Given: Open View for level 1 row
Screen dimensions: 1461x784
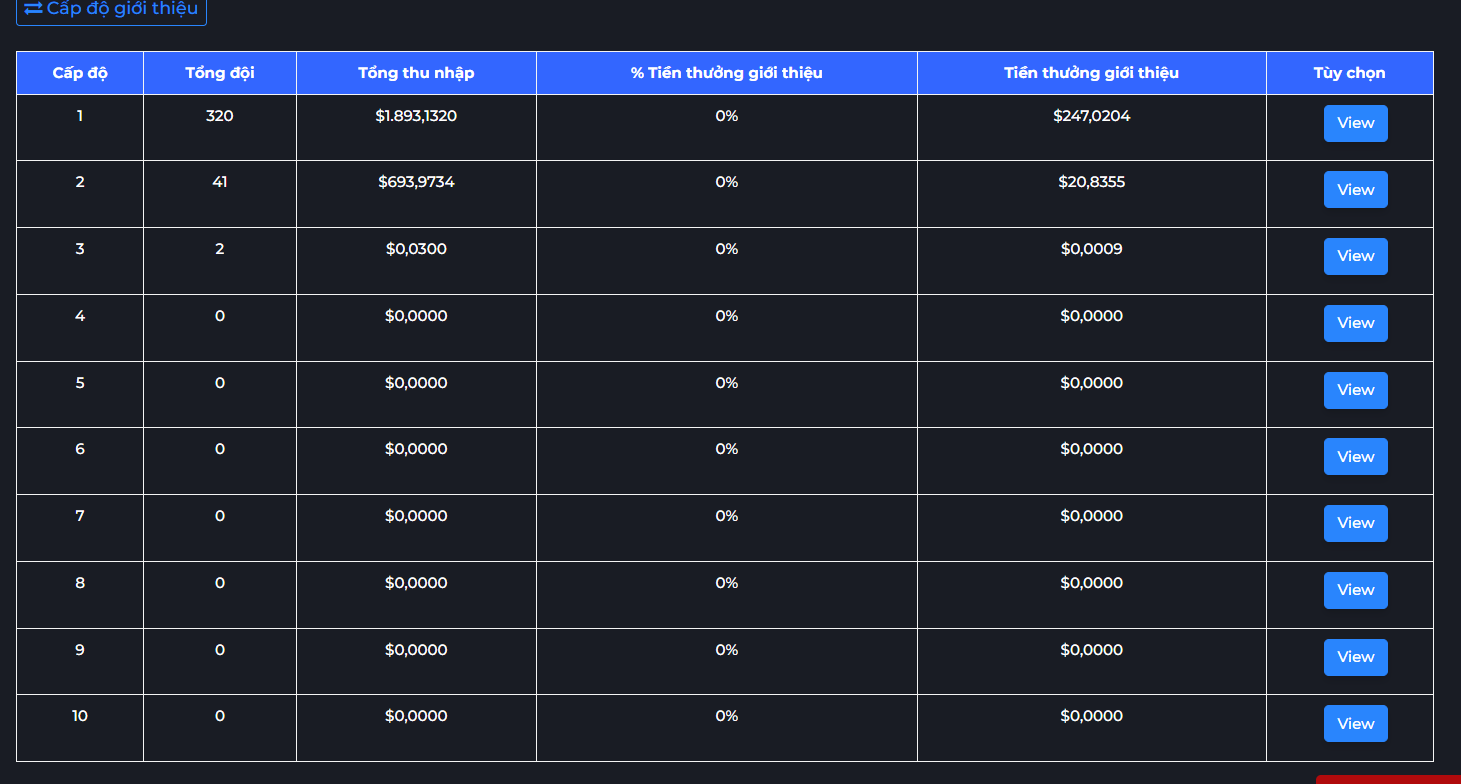Looking at the screenshot, I should point(1355,123).
